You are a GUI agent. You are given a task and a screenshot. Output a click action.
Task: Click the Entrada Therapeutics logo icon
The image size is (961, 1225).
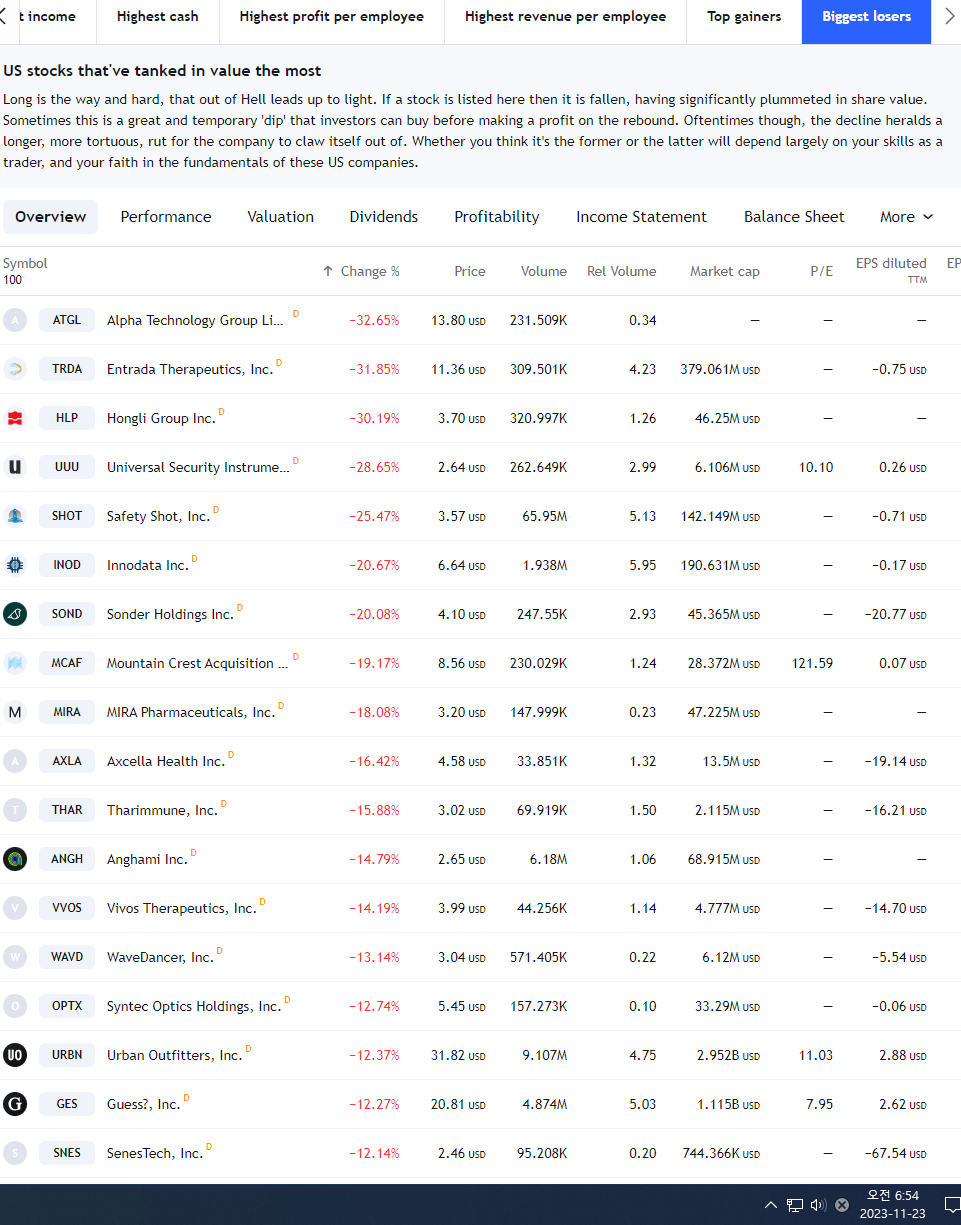14,369
